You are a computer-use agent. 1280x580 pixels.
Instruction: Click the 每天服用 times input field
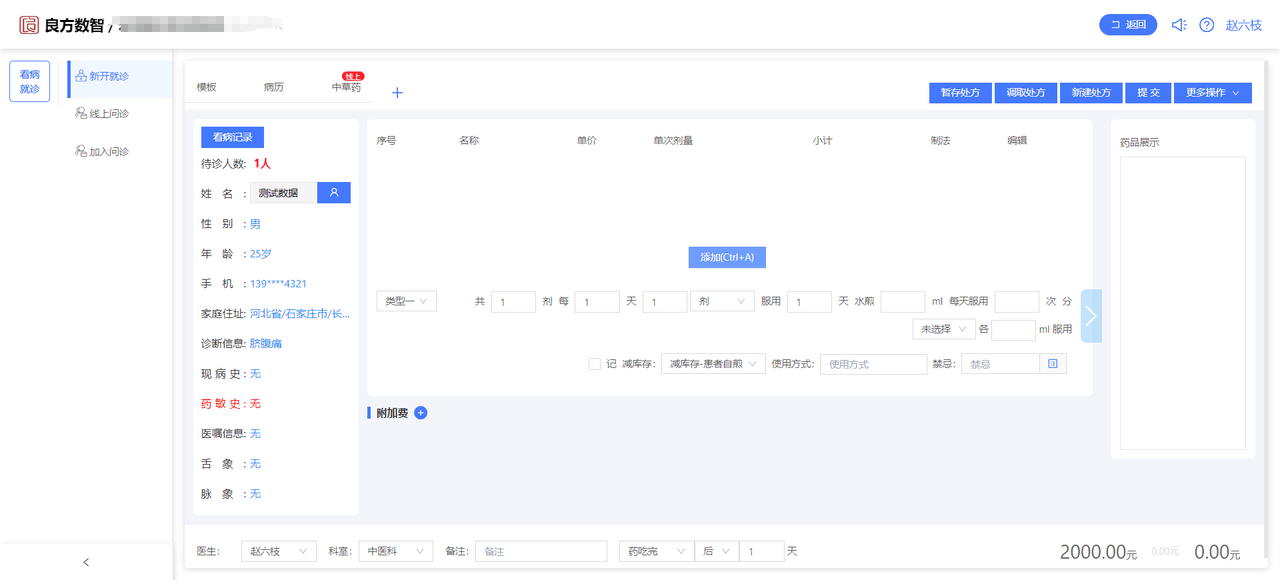coord(1017,301)
